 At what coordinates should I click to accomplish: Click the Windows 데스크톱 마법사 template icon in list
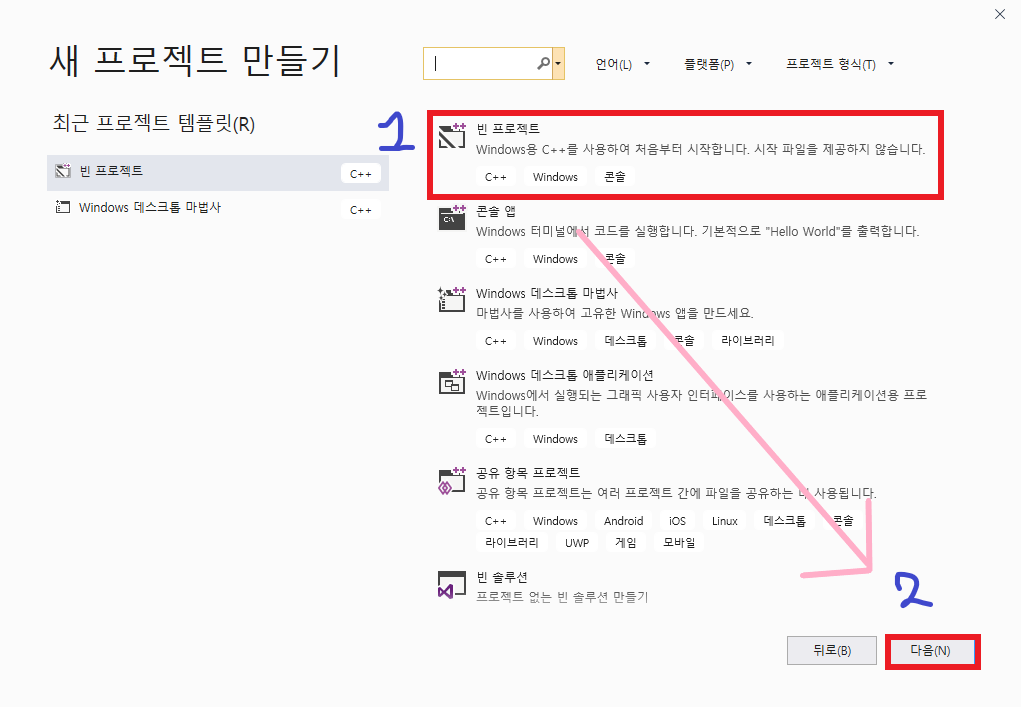(x=452, y=299)
